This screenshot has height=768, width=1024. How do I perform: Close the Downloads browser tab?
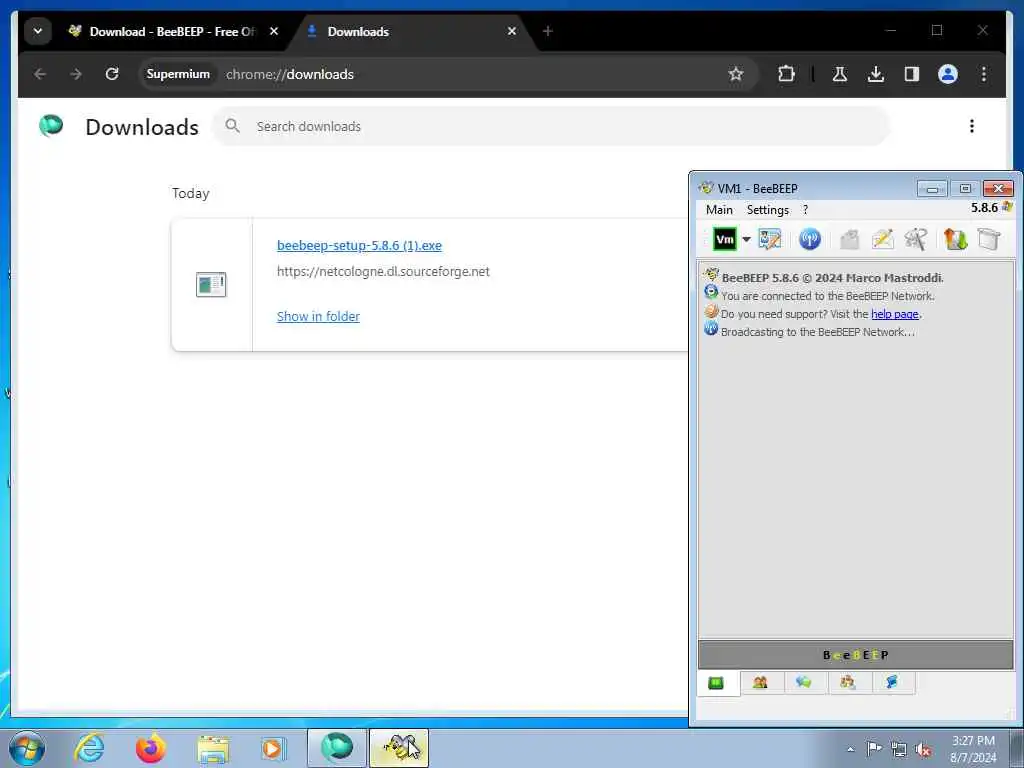(x=512, y=31)
